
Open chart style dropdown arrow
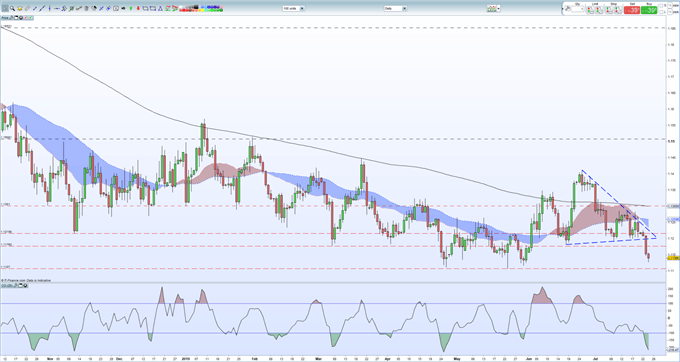[x=498, y=9]
